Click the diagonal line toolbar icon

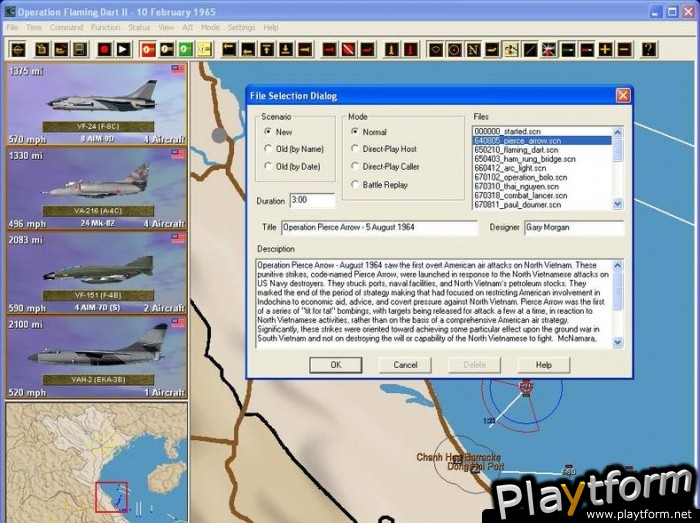coord(530,49)
